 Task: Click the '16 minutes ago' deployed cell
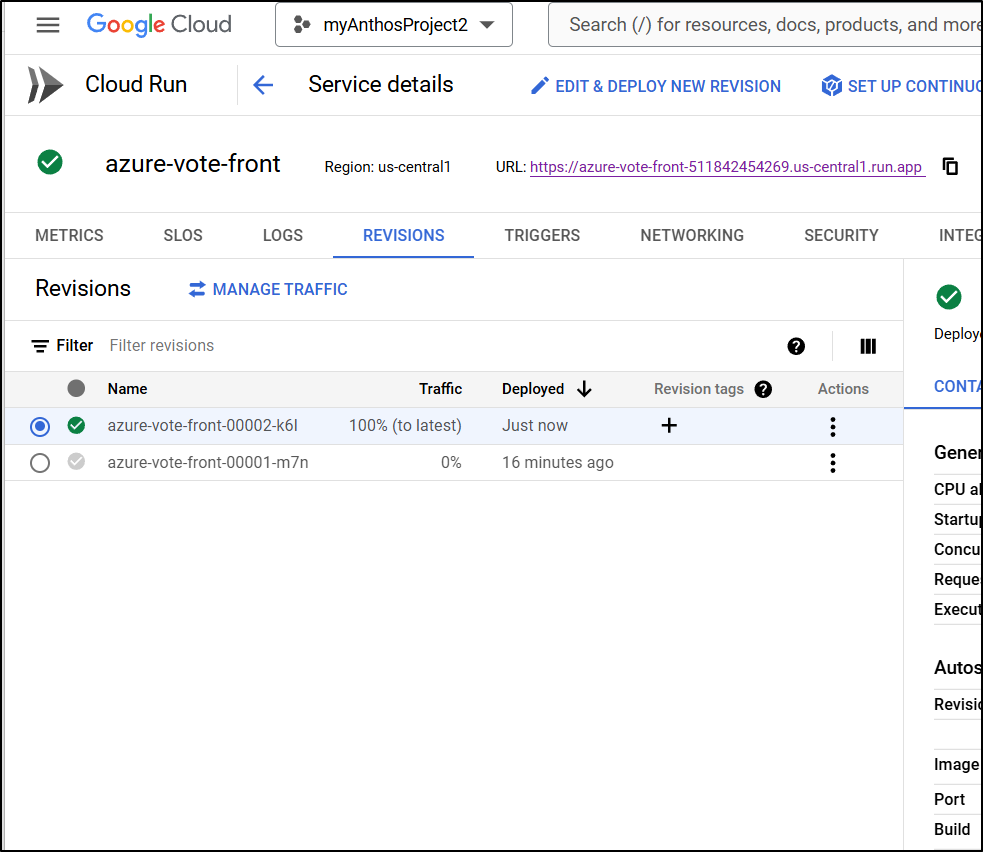click(557, 463)
